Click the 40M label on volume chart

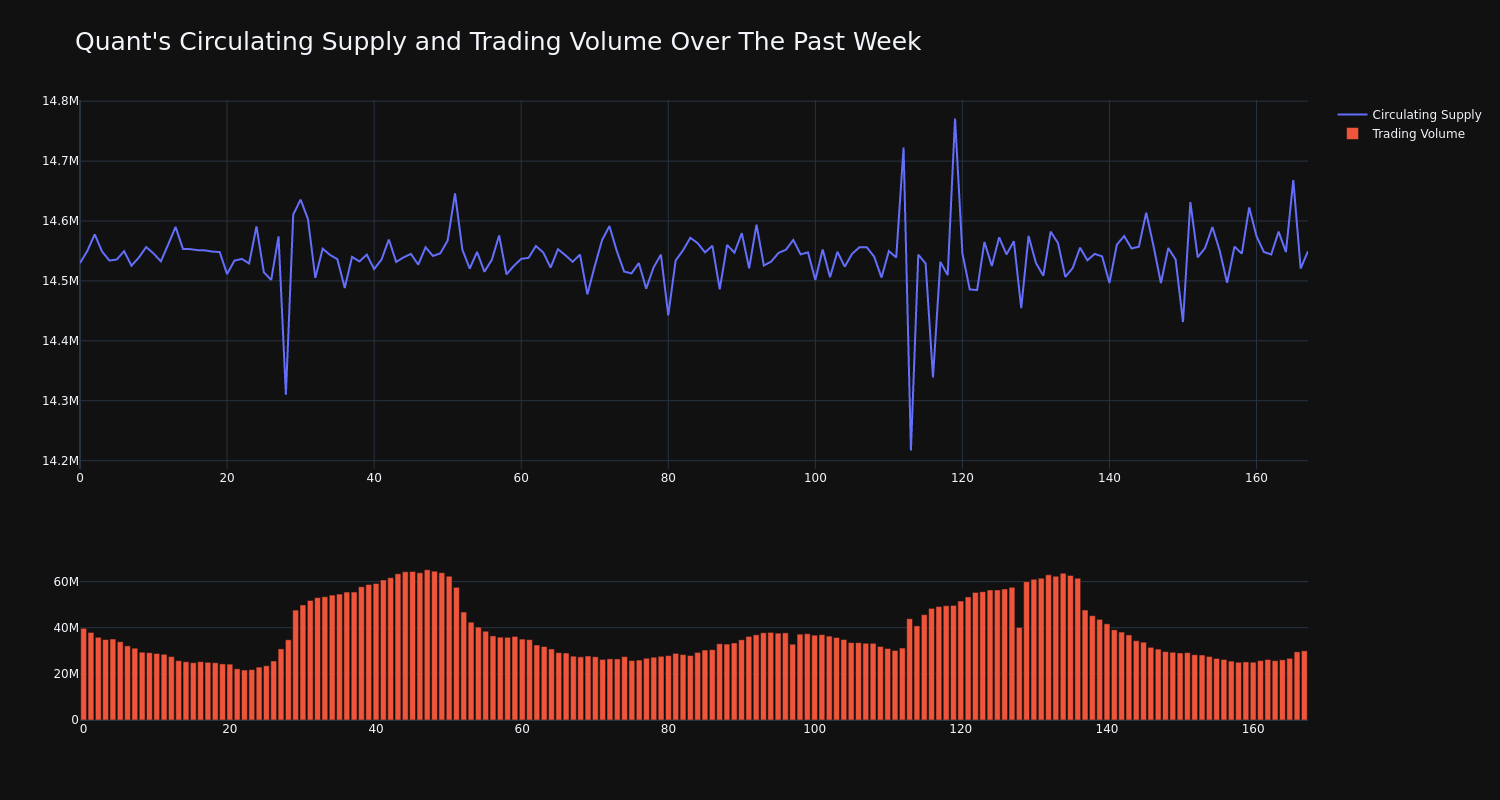tap(66, 628)
